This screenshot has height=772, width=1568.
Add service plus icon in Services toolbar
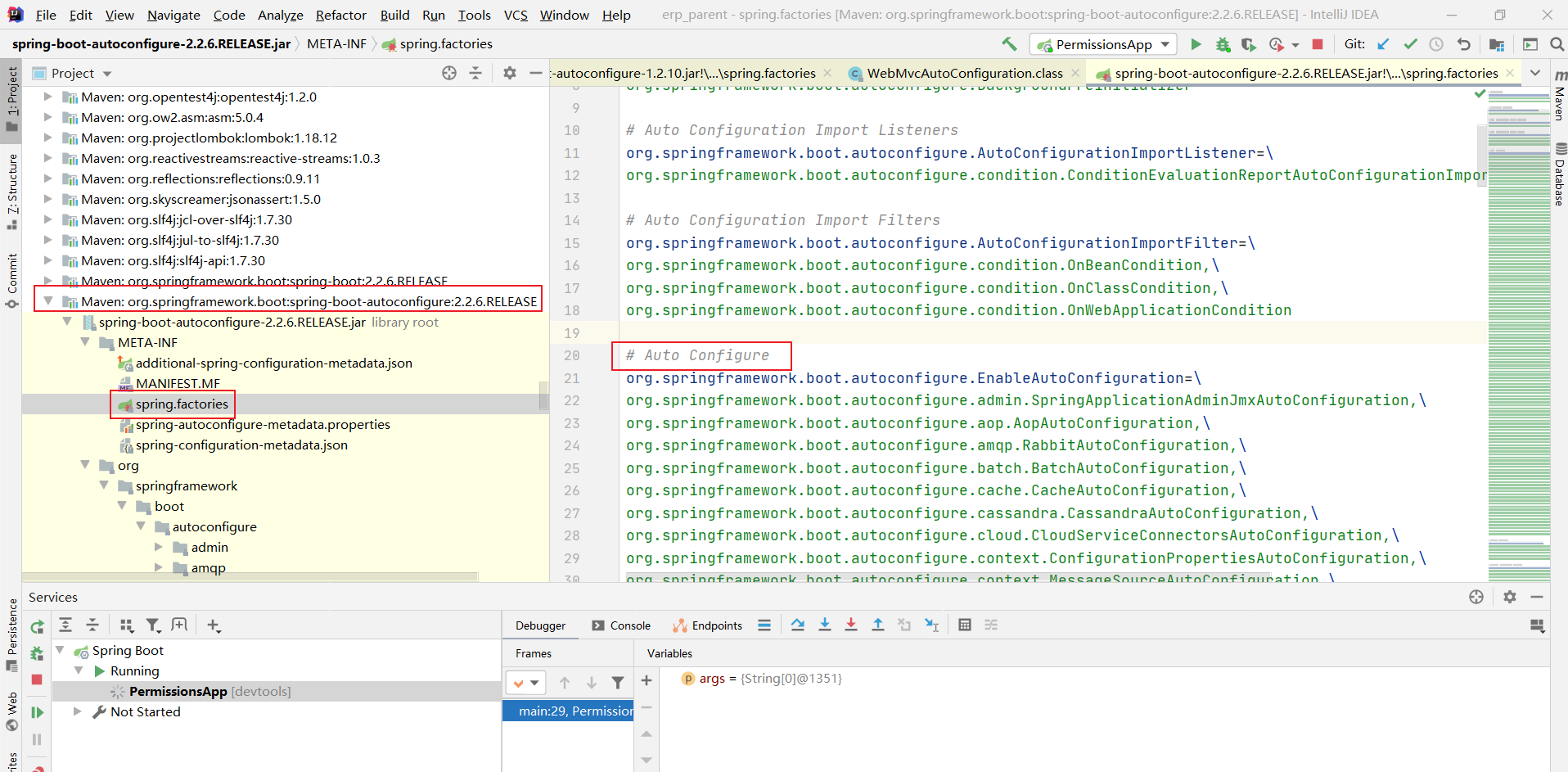point(214,625)
